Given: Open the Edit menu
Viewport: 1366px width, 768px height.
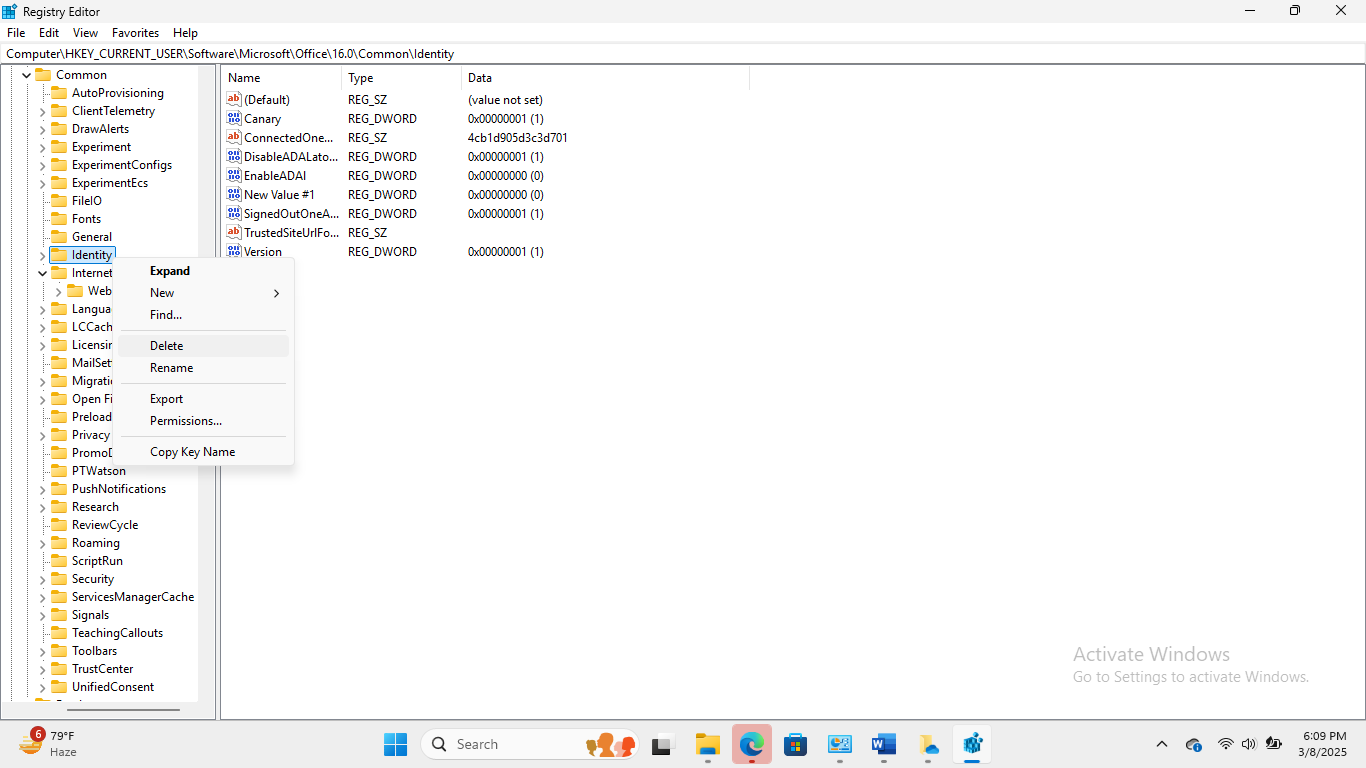Looking at the screenshot, I should (x=49, y=33).
